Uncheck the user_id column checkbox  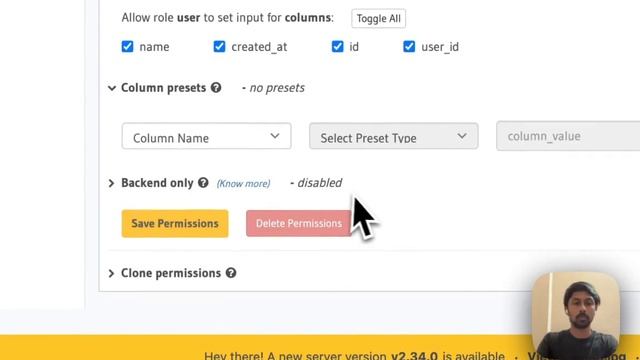(409, 47)
